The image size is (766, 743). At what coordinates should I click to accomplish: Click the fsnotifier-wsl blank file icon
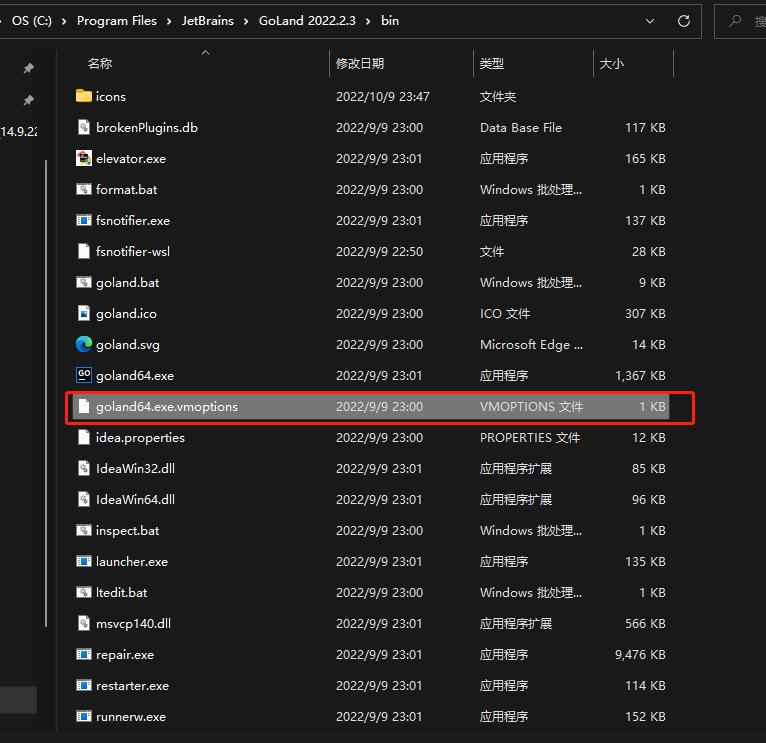84,251
